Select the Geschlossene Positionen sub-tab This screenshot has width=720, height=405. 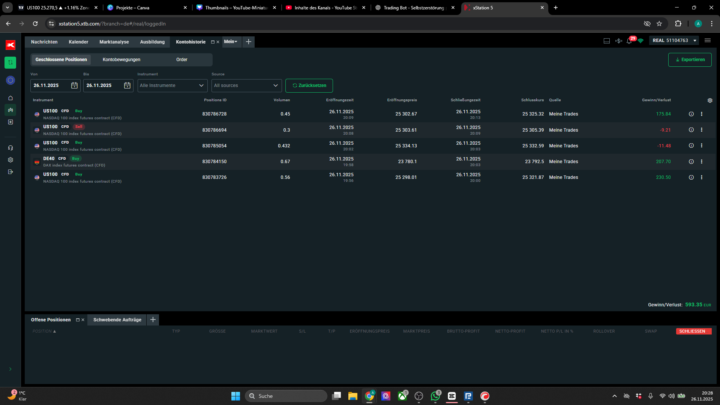pyautogui.click(x=61, y=60)
